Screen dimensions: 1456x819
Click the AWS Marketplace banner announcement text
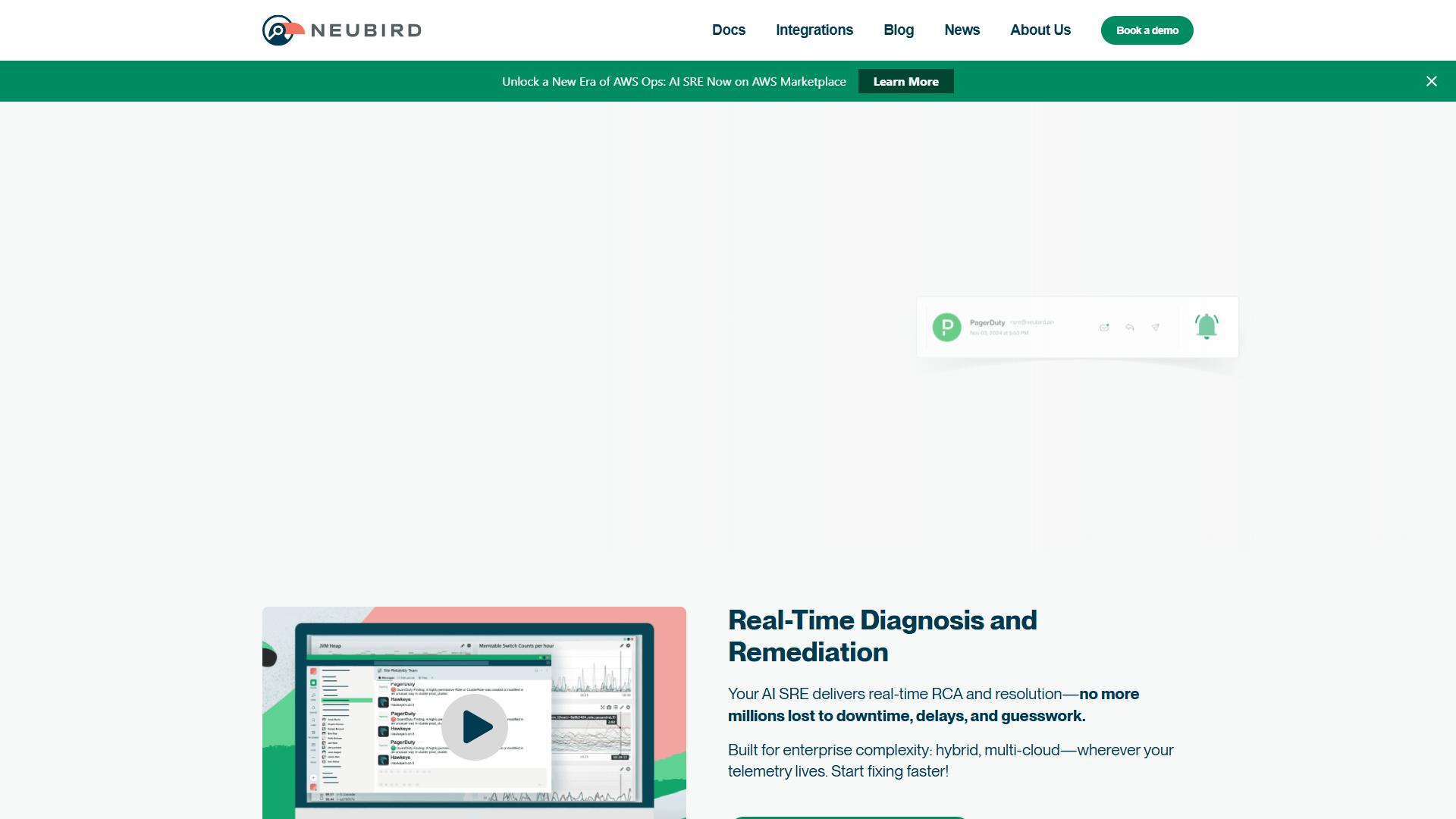pyautogui.click(x=673, y=81)
